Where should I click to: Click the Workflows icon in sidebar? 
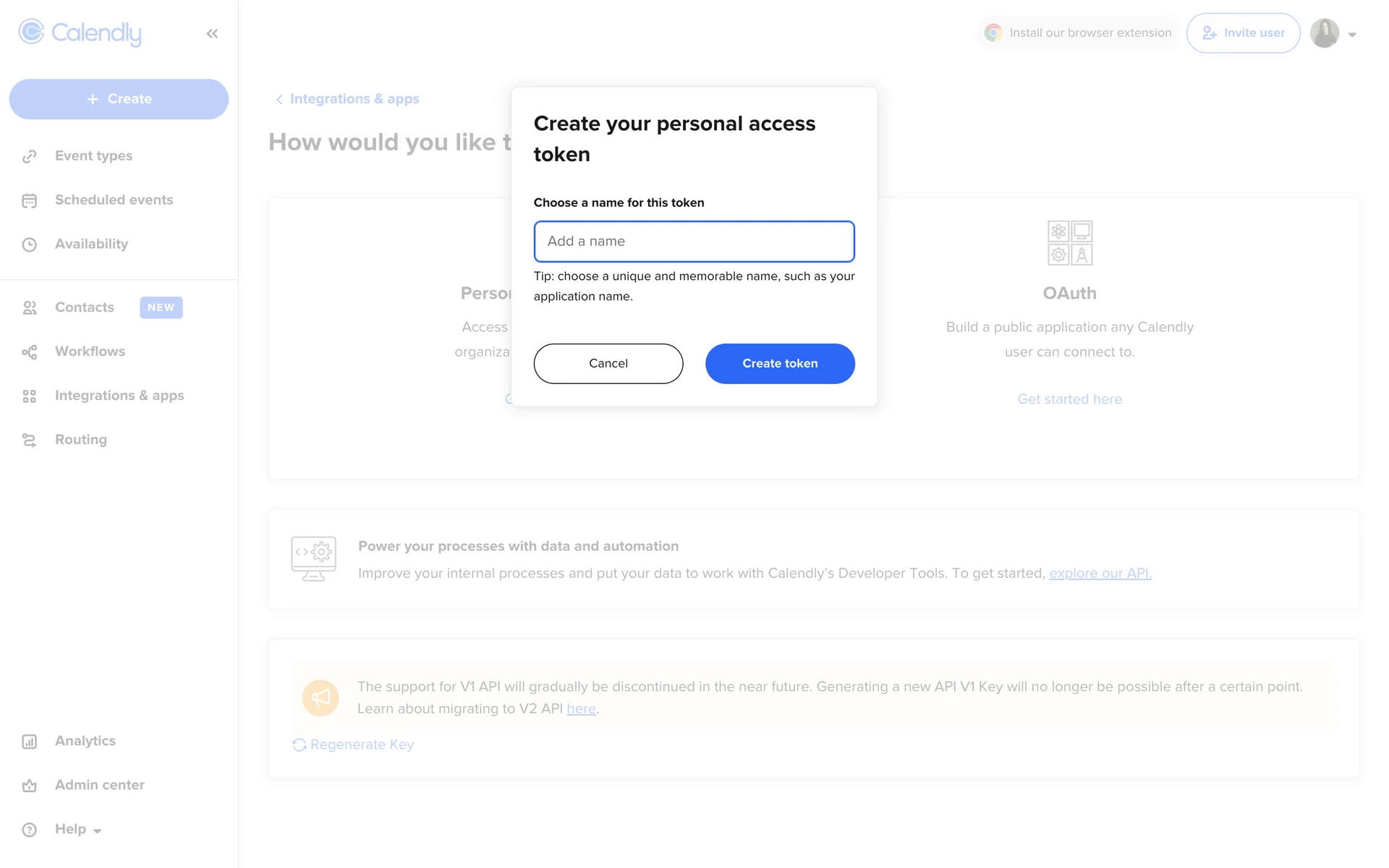30,352
